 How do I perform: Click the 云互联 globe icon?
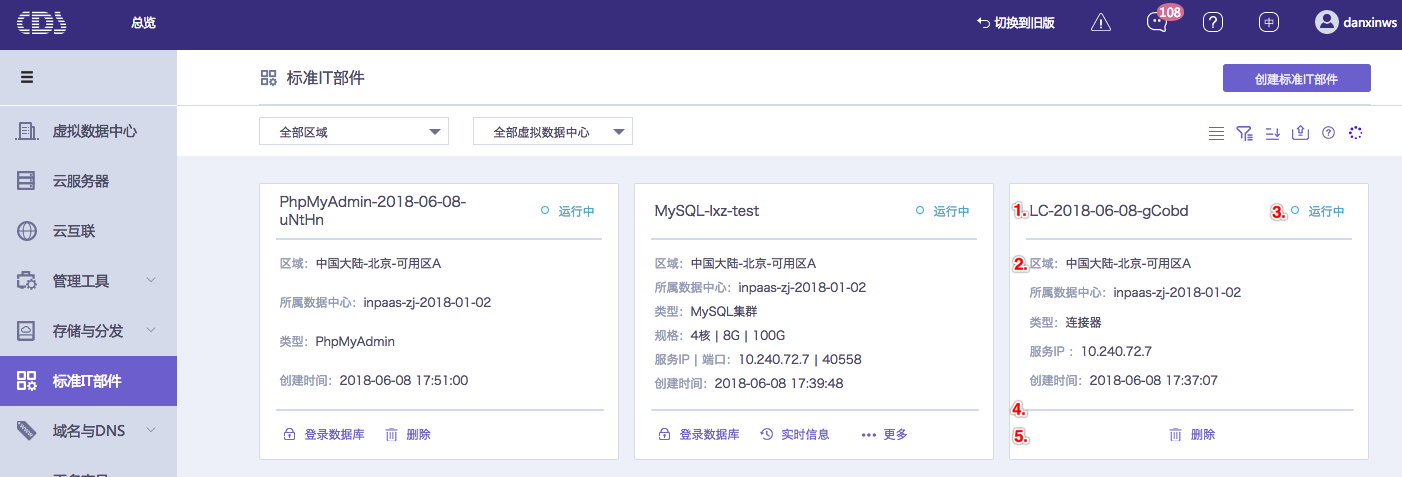click(x=27, y=231)
